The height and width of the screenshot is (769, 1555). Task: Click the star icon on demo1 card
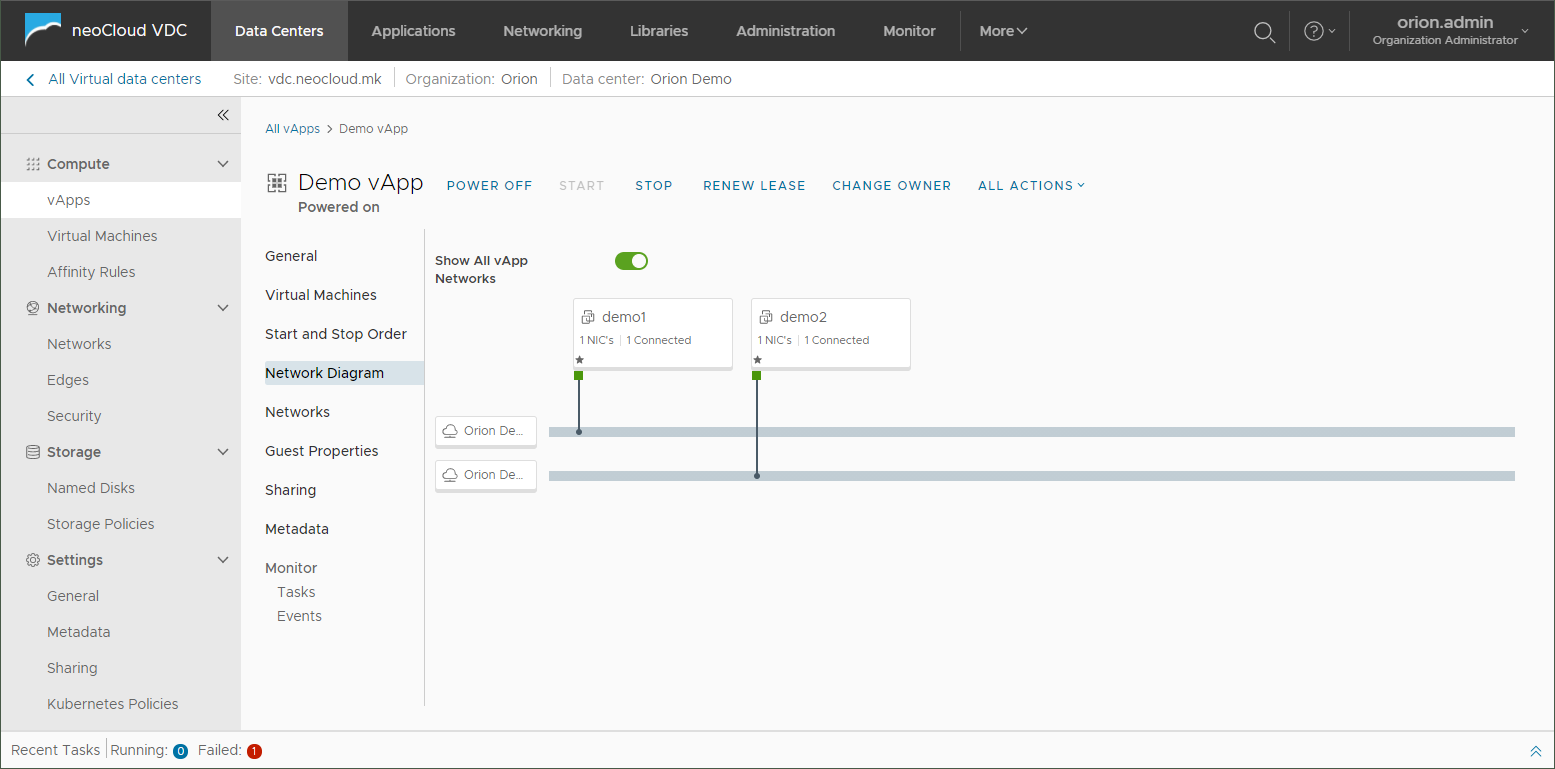[x=580, y=359]
